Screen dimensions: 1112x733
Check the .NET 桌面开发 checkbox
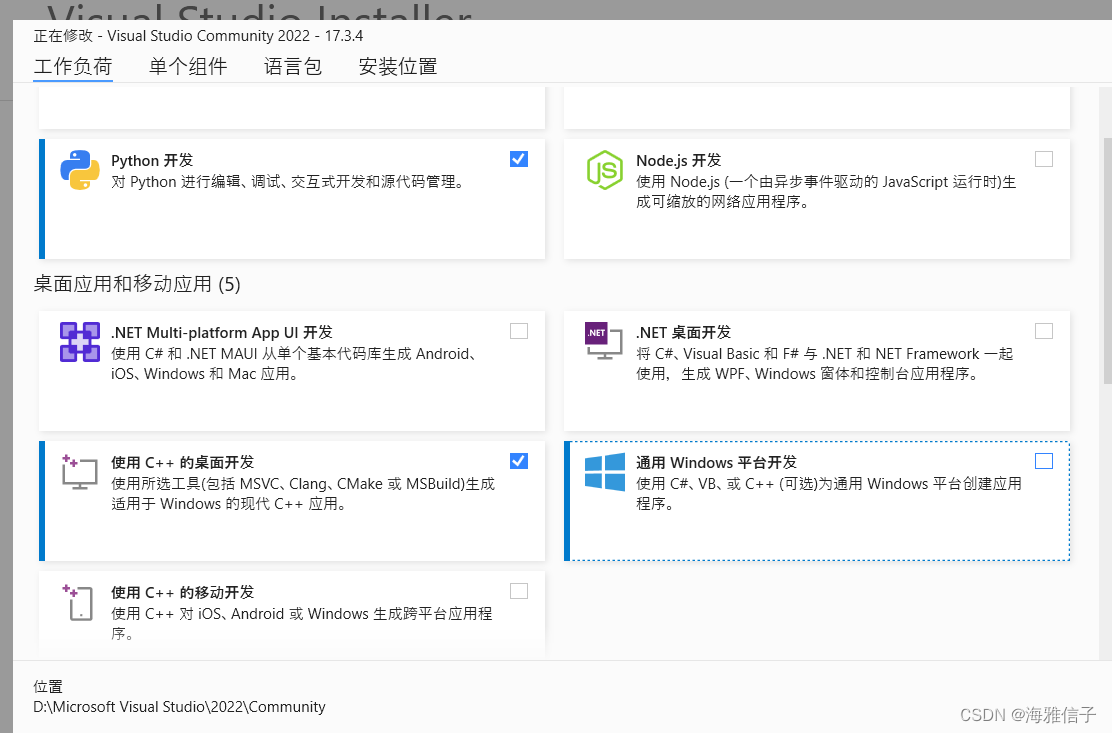pos(1044,331)
